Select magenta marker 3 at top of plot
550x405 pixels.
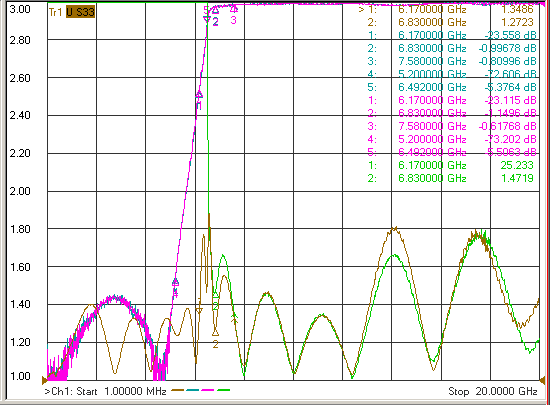click(x=234, y=9)
